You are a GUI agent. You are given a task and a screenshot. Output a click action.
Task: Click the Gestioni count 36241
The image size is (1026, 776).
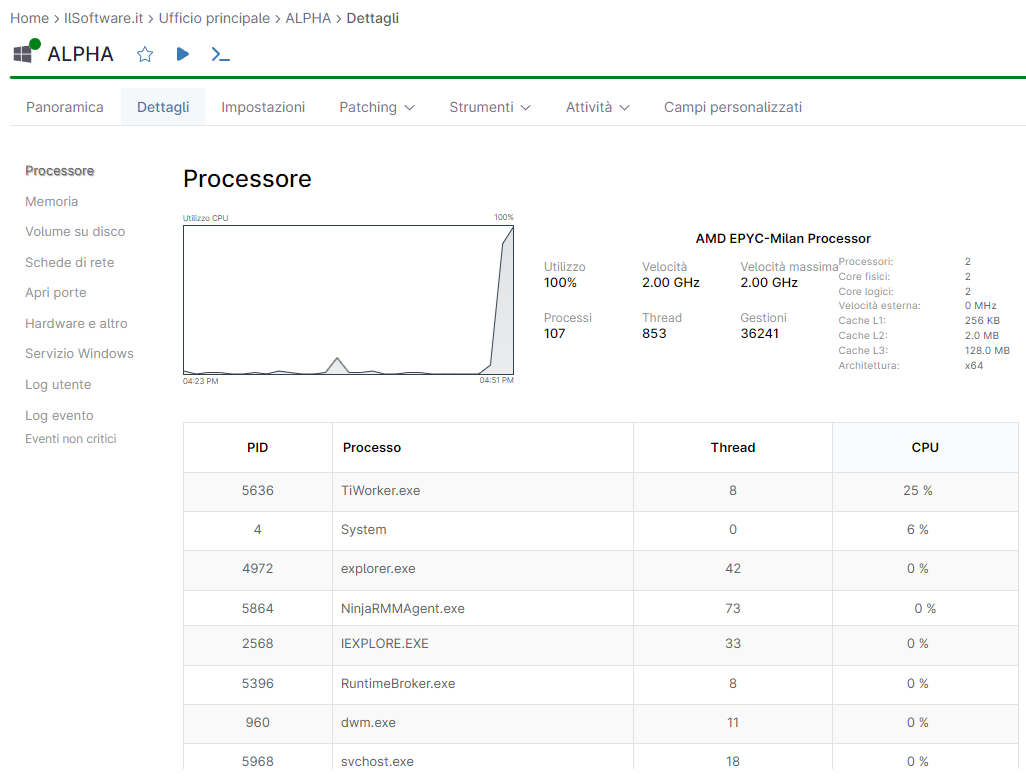760,334
